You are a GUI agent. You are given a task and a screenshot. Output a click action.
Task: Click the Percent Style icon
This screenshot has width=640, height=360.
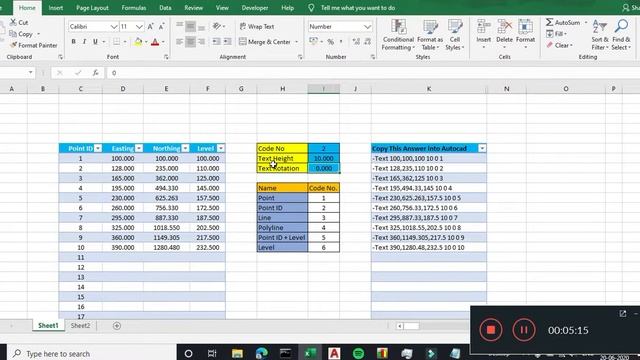[331, 42]
